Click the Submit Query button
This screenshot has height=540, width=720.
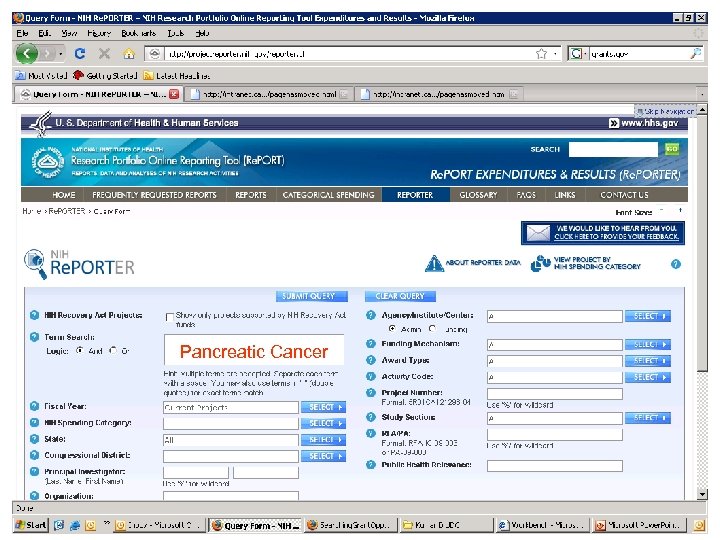click(x=312, y=296)
